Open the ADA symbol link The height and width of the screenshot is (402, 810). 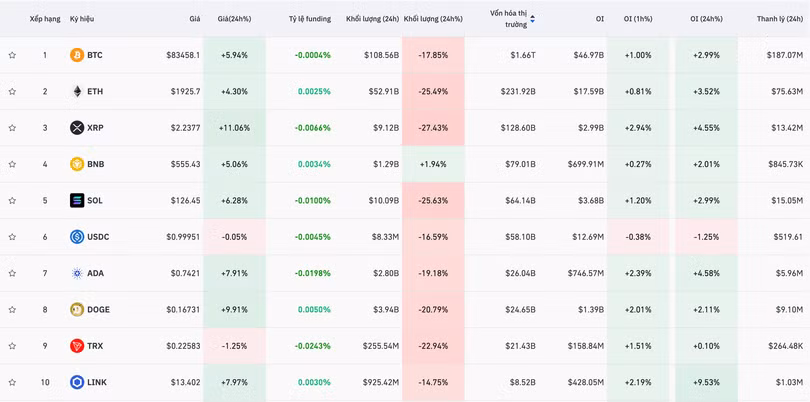pyautogui.click(x=95, y=273)
